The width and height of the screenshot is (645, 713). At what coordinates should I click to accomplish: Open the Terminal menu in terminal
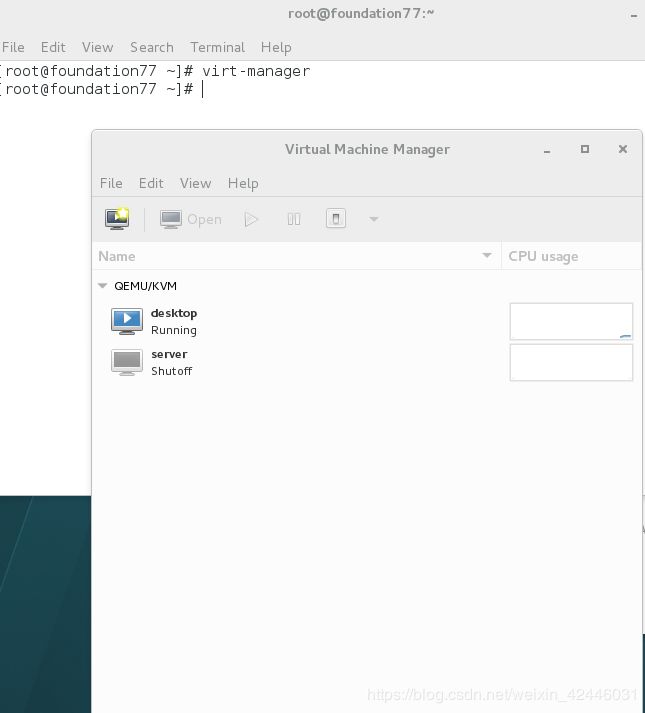217,47
